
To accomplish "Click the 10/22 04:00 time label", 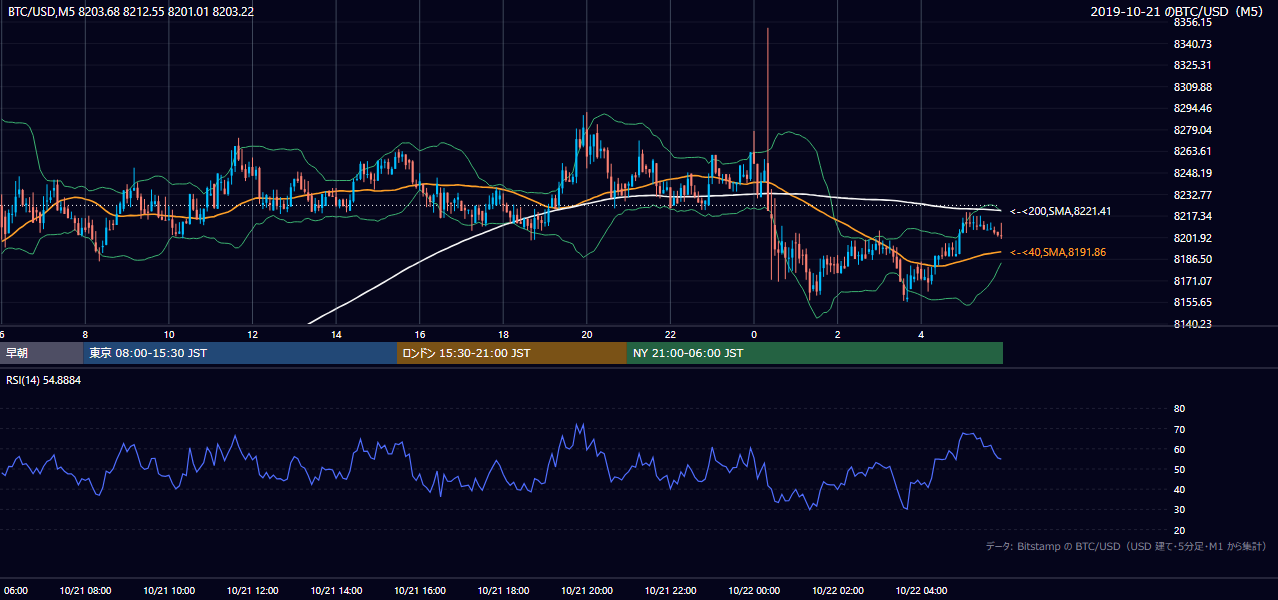I will click(921, 590).
